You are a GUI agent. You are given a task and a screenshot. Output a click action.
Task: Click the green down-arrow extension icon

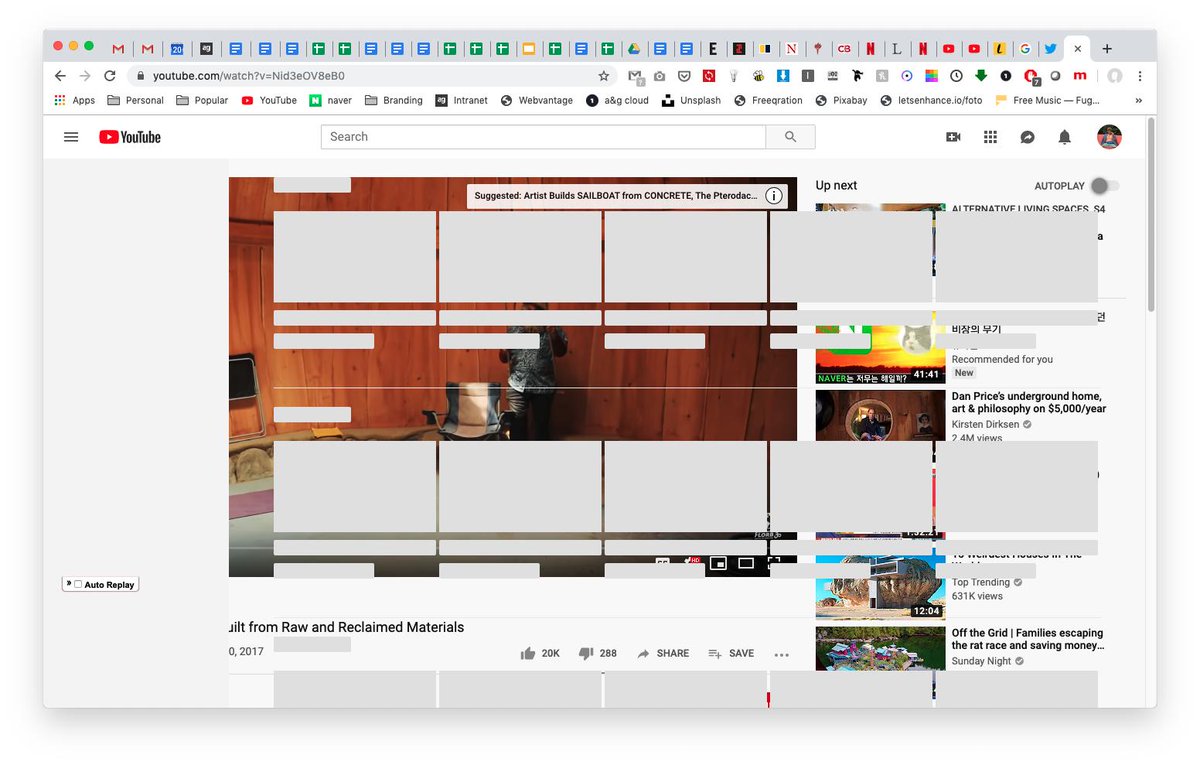point(981,76)
